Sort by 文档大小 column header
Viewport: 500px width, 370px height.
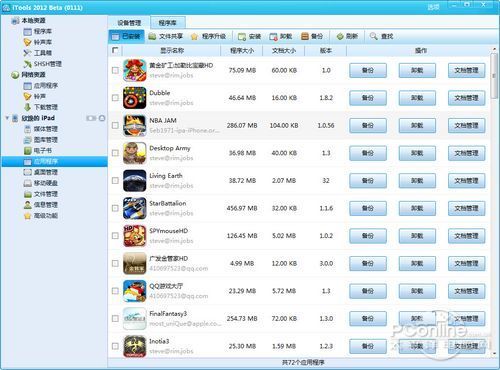[x=284, y=51]
